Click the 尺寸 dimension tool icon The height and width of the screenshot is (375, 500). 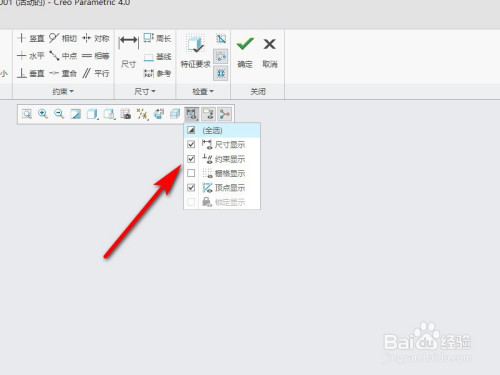[x=128, y=41]
